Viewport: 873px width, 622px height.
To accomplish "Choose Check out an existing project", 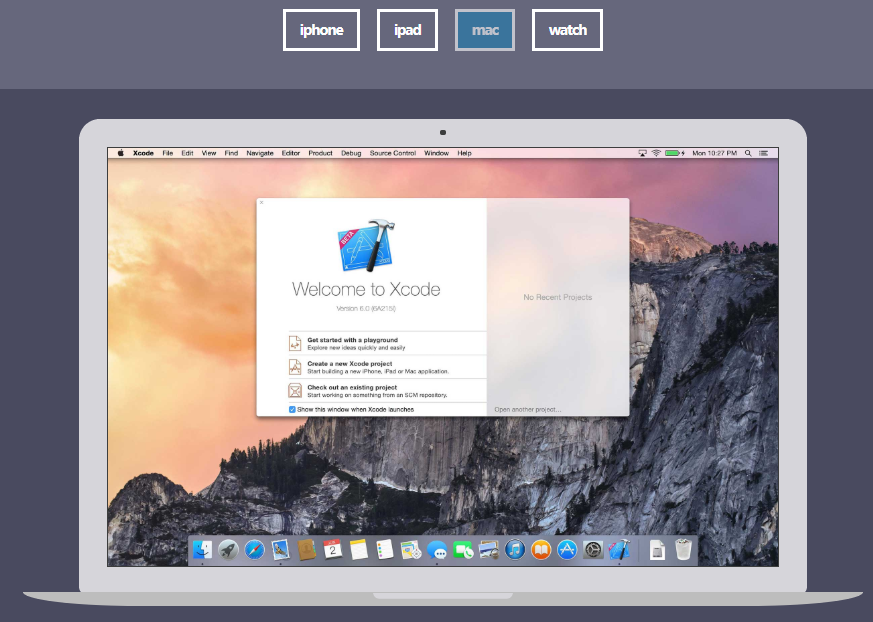I will [x=388, y=390].
